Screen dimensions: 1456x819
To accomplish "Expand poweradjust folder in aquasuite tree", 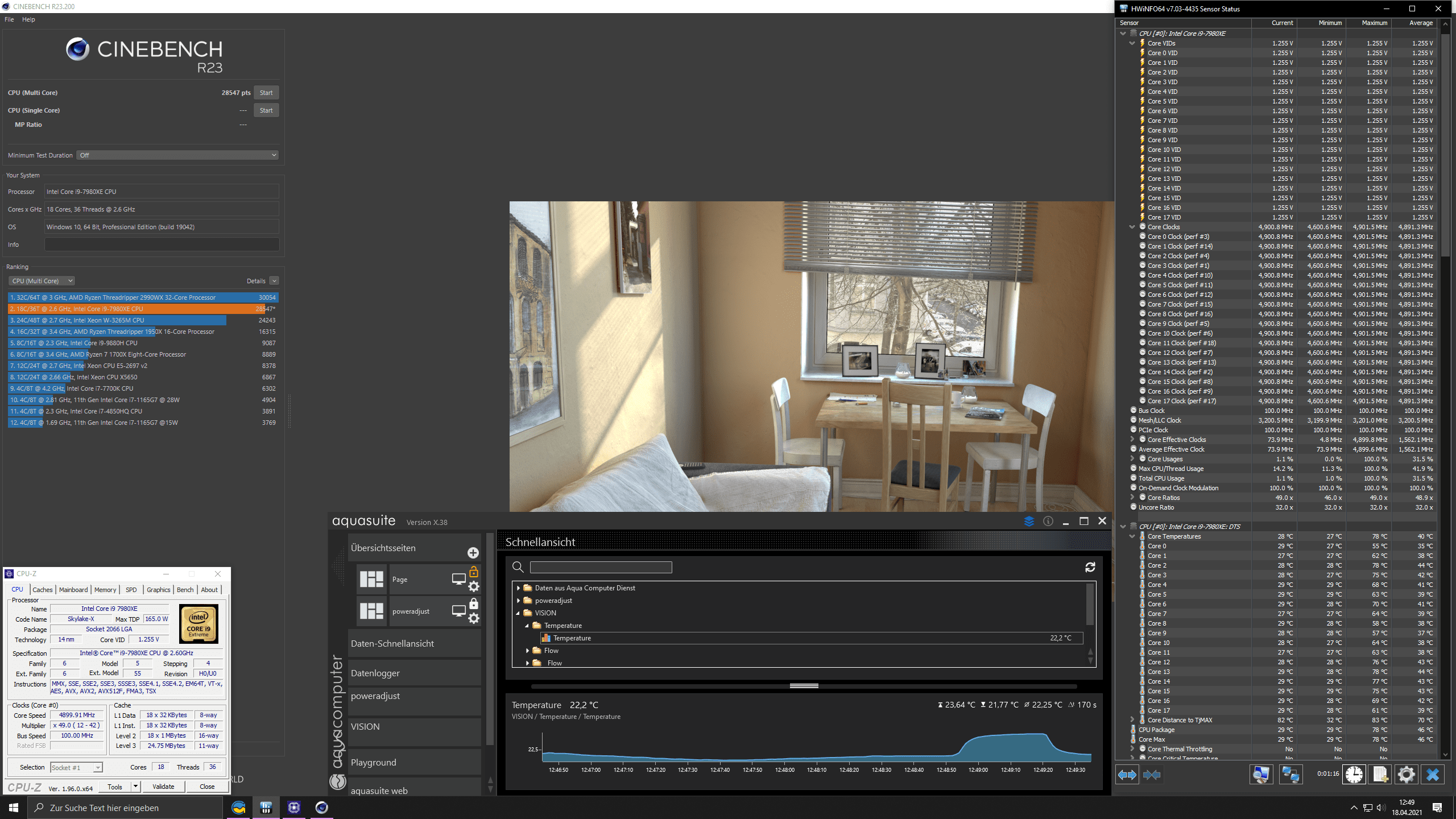I will point(518,601).
